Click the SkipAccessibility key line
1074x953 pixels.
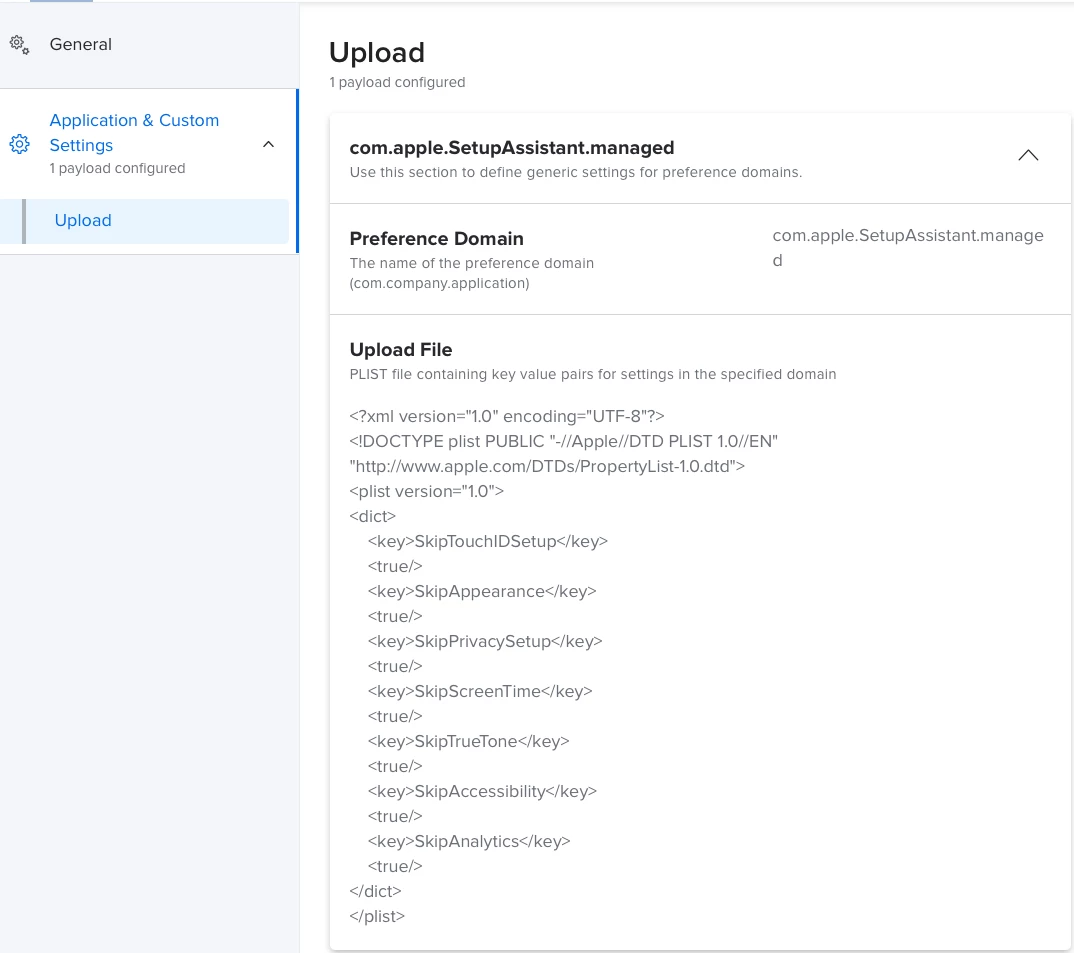click(482, 791)
